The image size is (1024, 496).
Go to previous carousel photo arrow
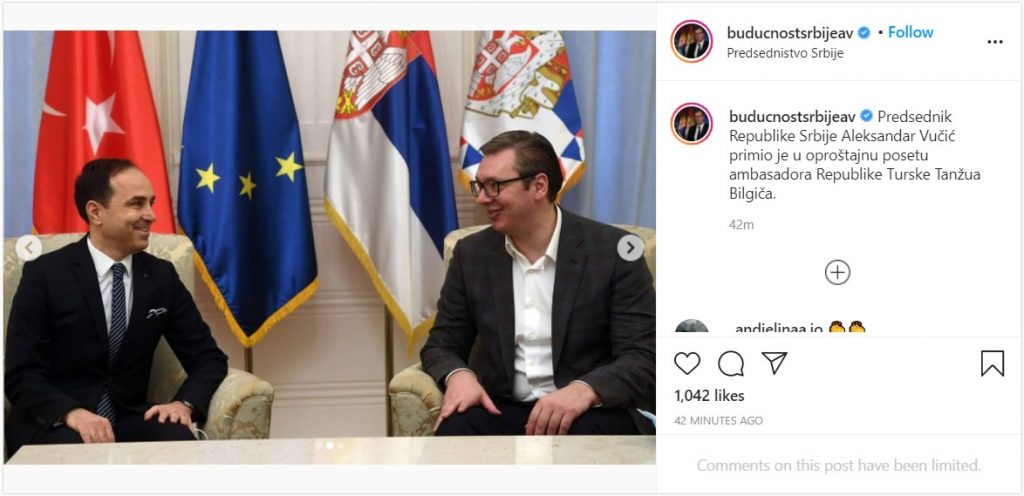[28, 247]
